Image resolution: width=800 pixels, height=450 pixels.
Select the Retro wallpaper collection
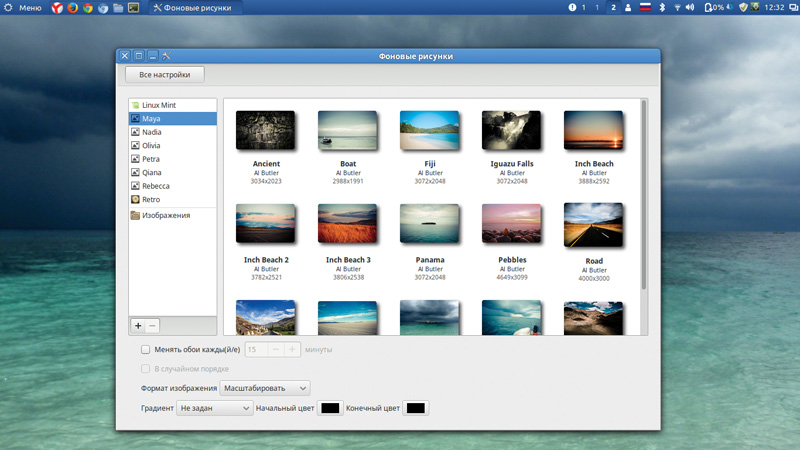tap(151, 199)
